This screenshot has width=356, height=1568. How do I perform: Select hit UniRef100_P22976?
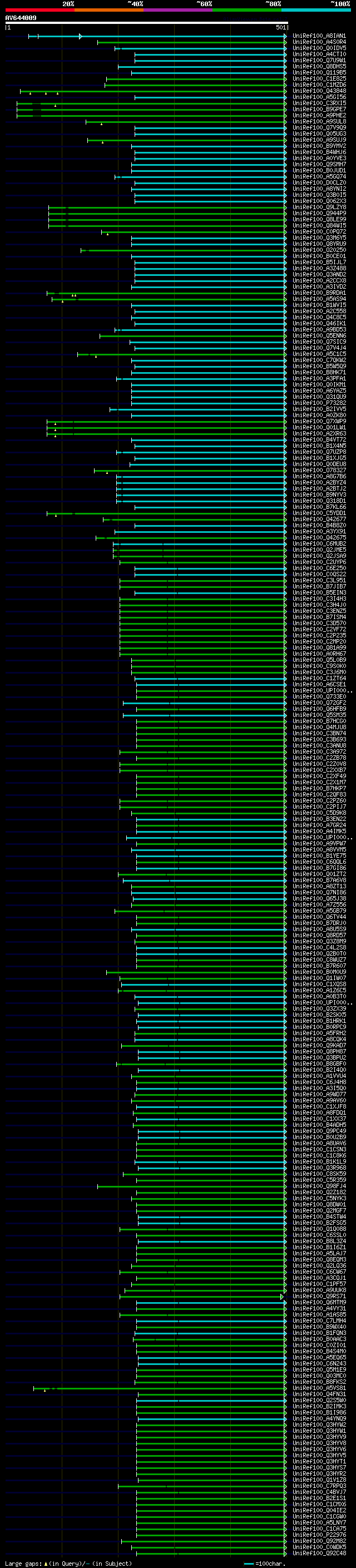[319, 1535]
